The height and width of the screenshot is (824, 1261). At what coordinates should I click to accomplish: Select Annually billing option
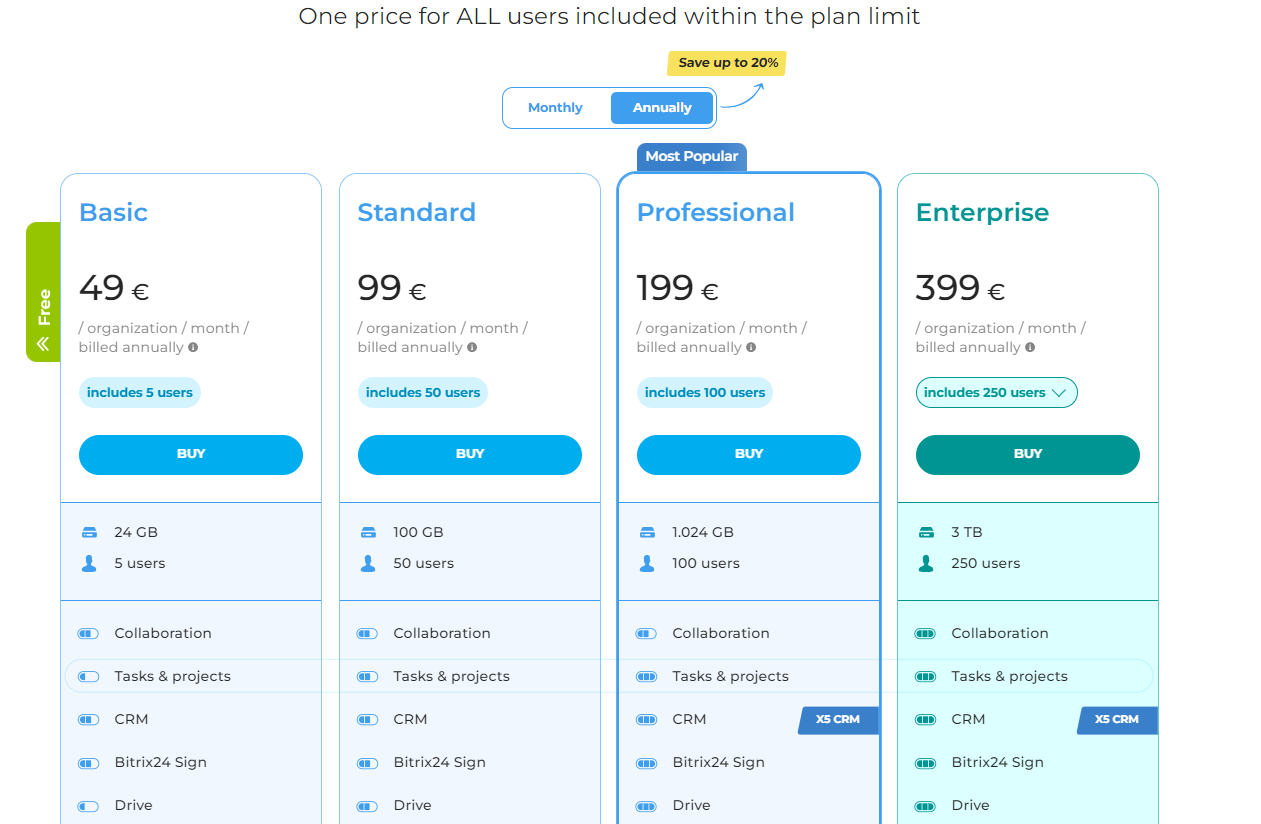click(662, 108)
